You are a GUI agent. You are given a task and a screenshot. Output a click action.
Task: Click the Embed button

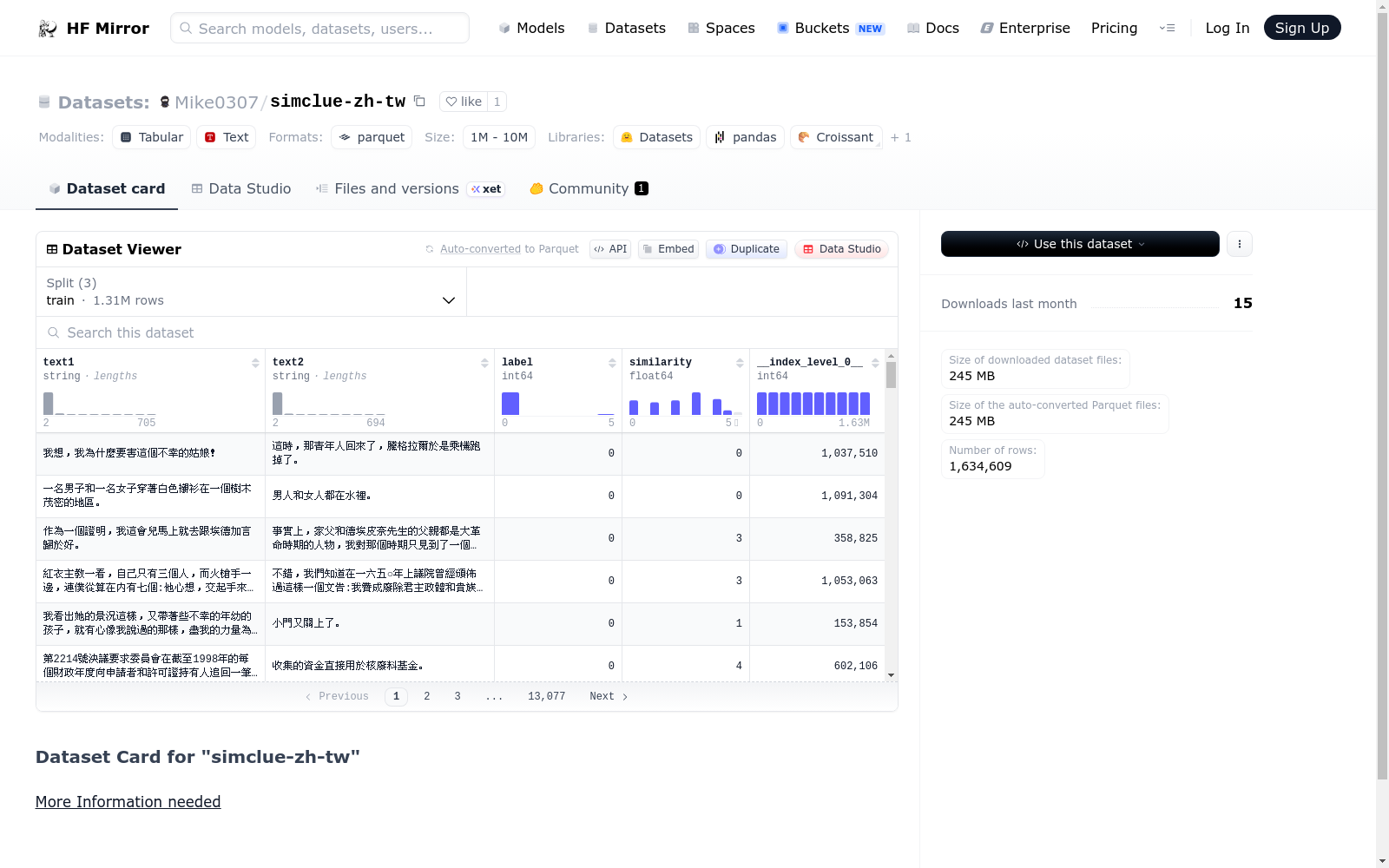pos(668,249)
